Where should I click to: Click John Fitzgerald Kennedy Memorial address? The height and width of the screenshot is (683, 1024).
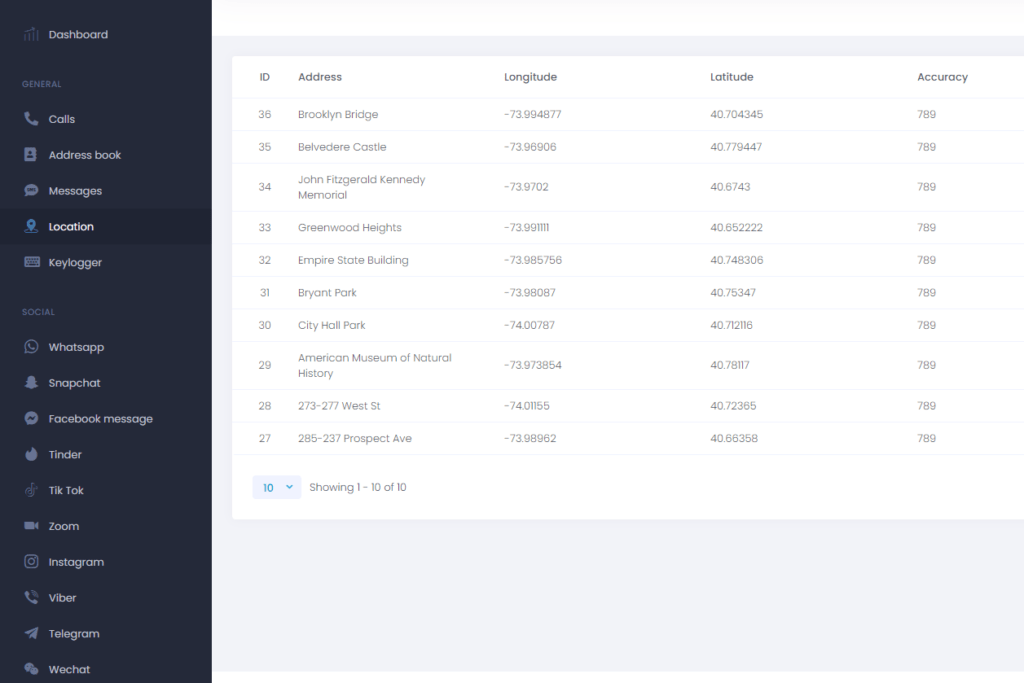tap(361, 187)
